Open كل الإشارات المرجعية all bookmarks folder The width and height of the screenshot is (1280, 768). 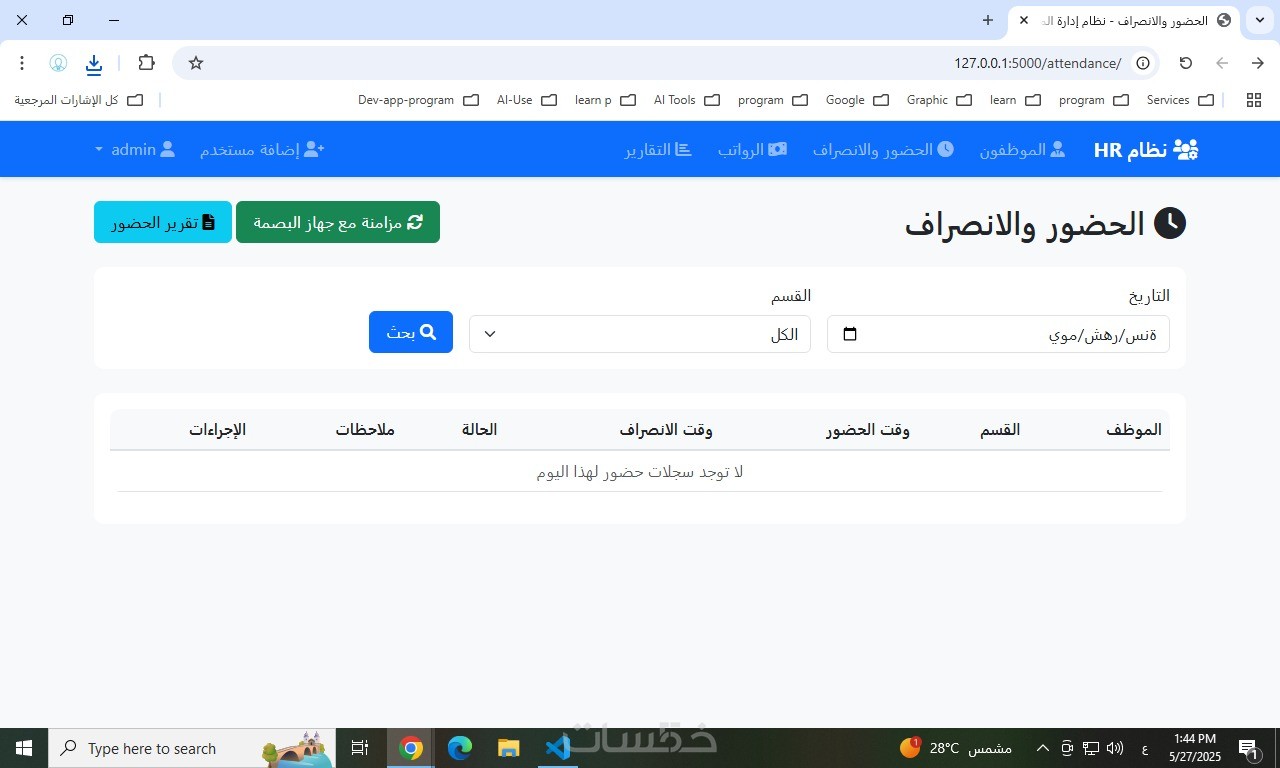tap(79, 100)
